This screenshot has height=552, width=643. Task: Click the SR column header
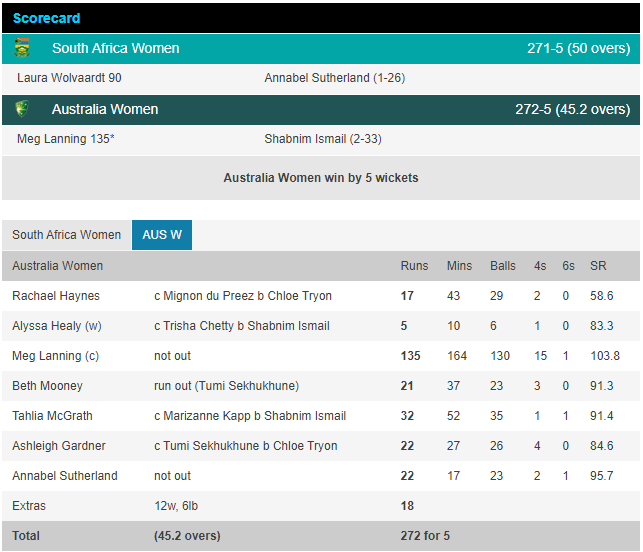[x=598, y=266]
